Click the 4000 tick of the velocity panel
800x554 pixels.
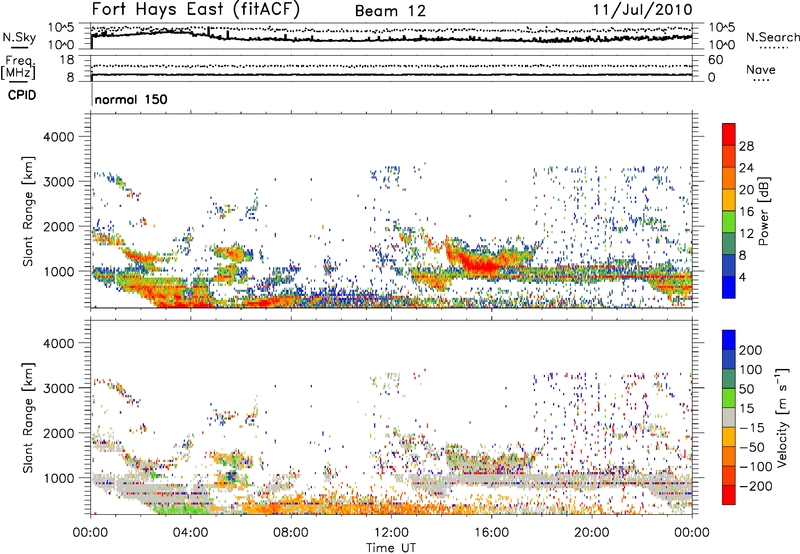[x=58, y=343]
